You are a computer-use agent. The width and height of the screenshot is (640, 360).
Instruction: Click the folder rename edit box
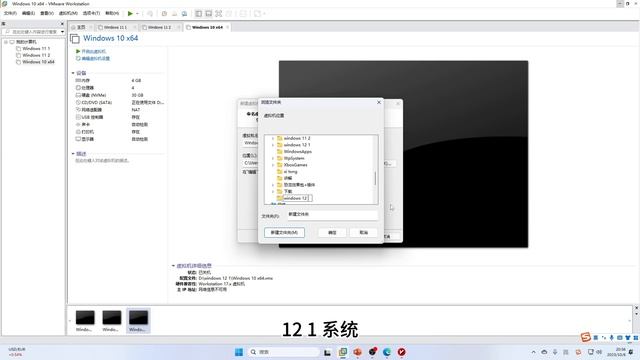coord(298,198)
